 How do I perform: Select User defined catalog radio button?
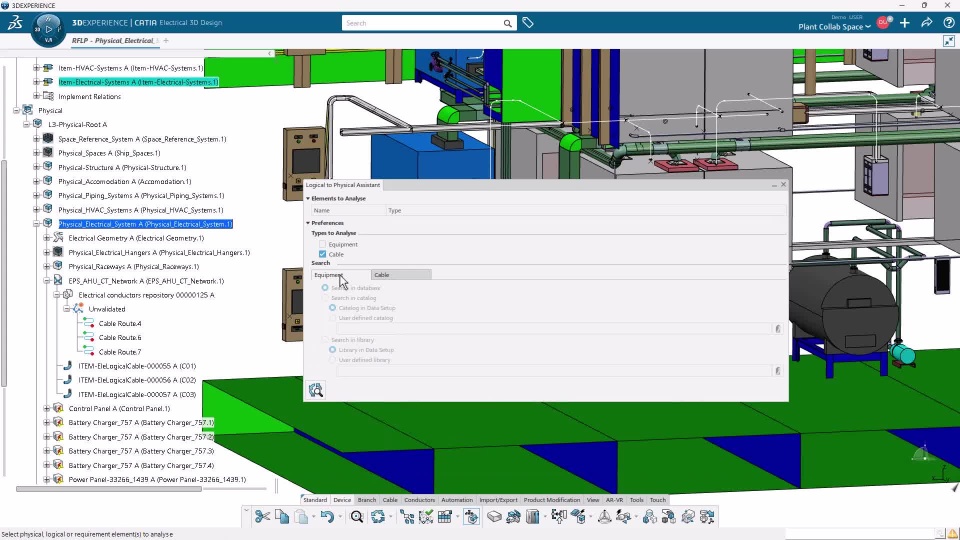(x=332, y=318)
